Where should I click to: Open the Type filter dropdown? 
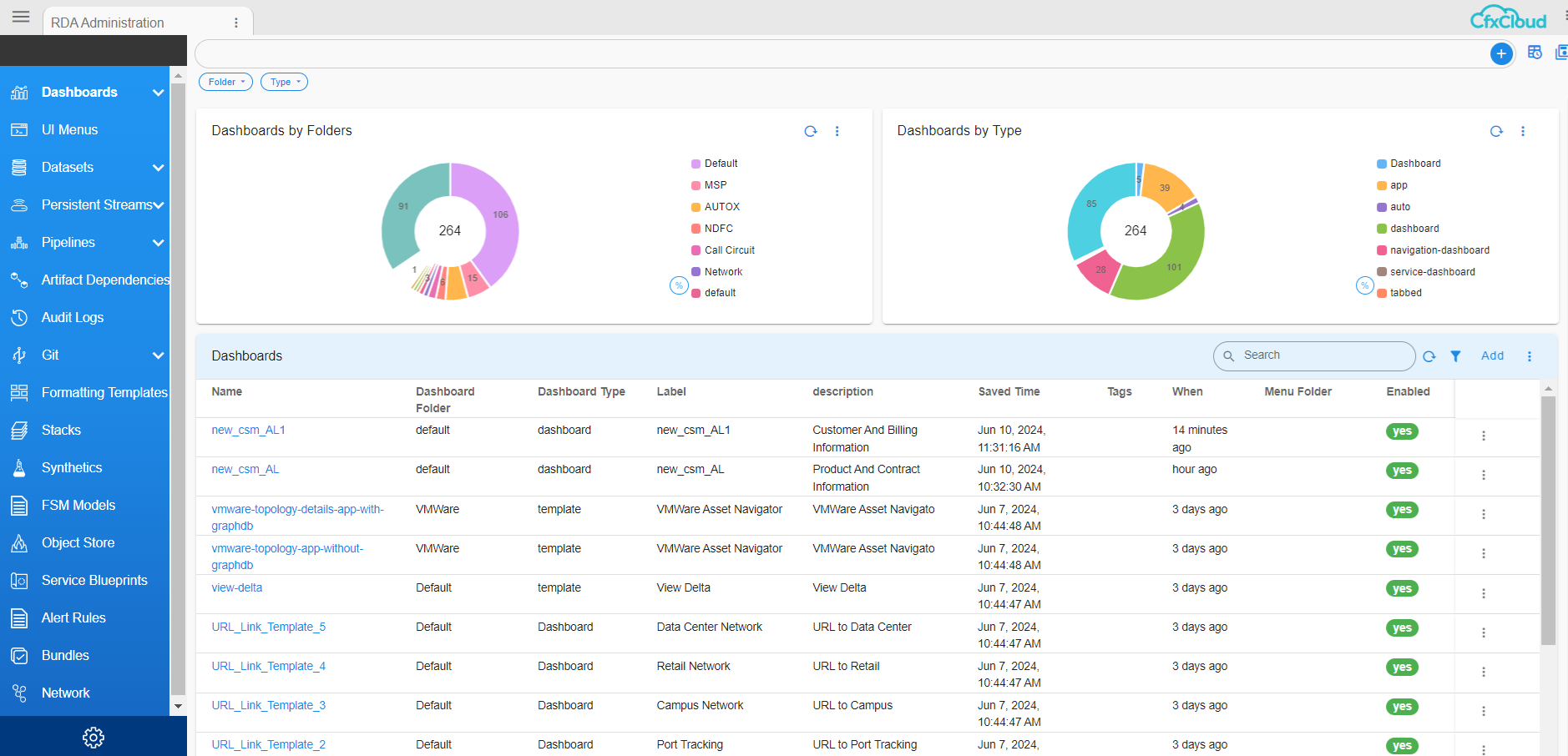pos(284,82)
